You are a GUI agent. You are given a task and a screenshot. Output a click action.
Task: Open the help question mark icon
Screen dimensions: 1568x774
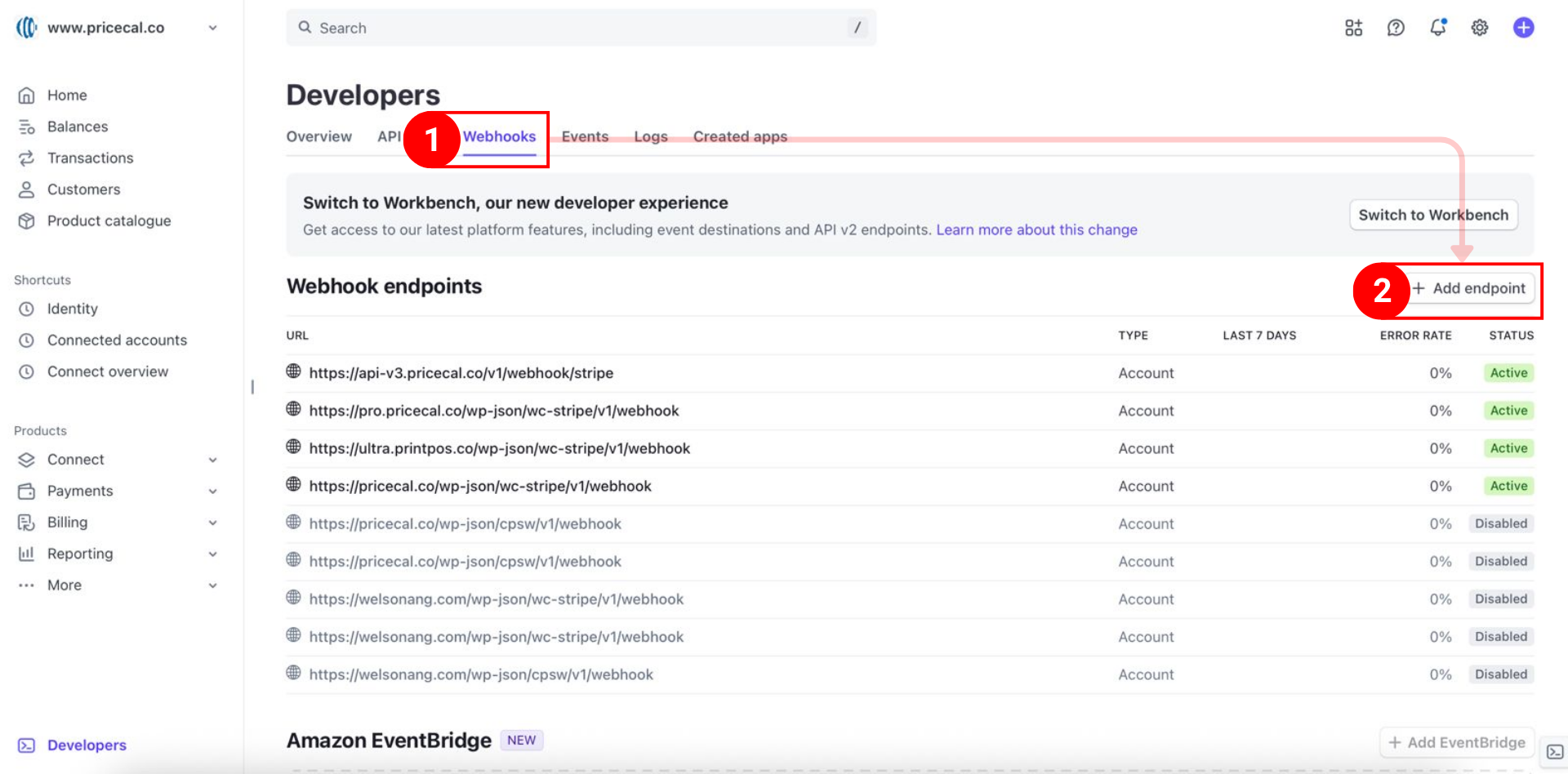pyautogui.click(x=1396, y=28)
